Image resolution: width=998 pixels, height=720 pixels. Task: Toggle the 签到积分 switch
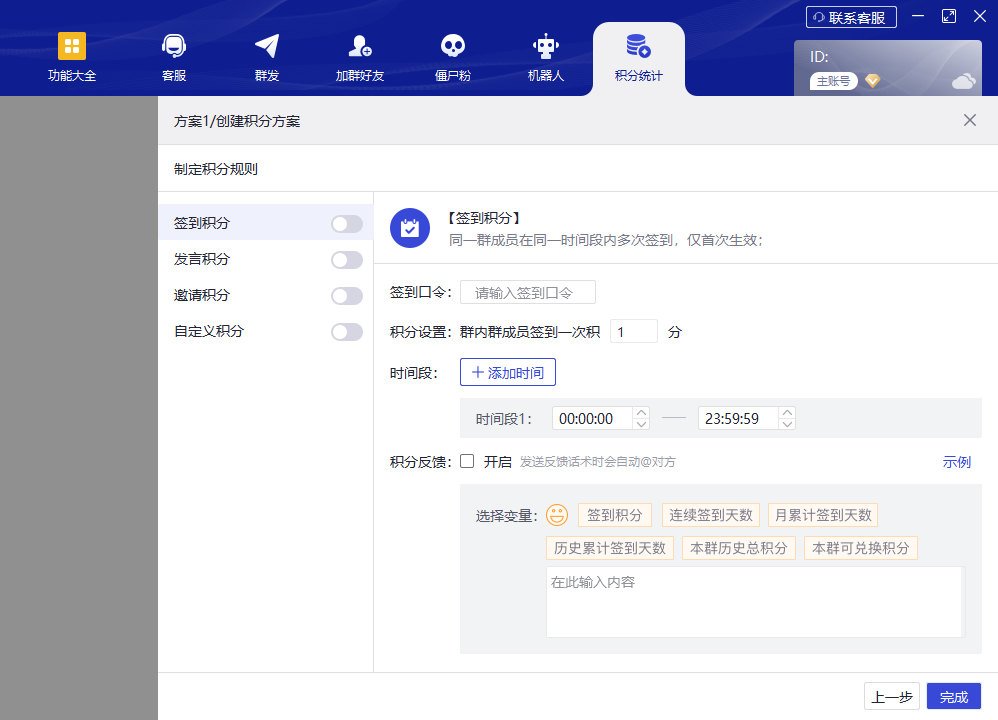(347, 223)
